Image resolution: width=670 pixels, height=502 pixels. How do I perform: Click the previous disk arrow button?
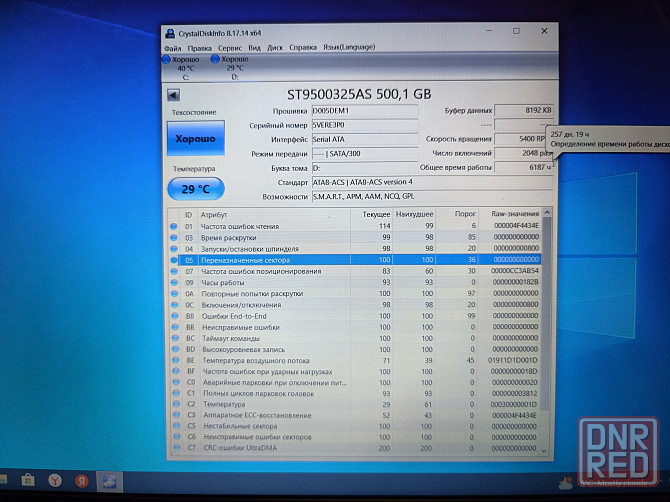click(x=173, y=95)
